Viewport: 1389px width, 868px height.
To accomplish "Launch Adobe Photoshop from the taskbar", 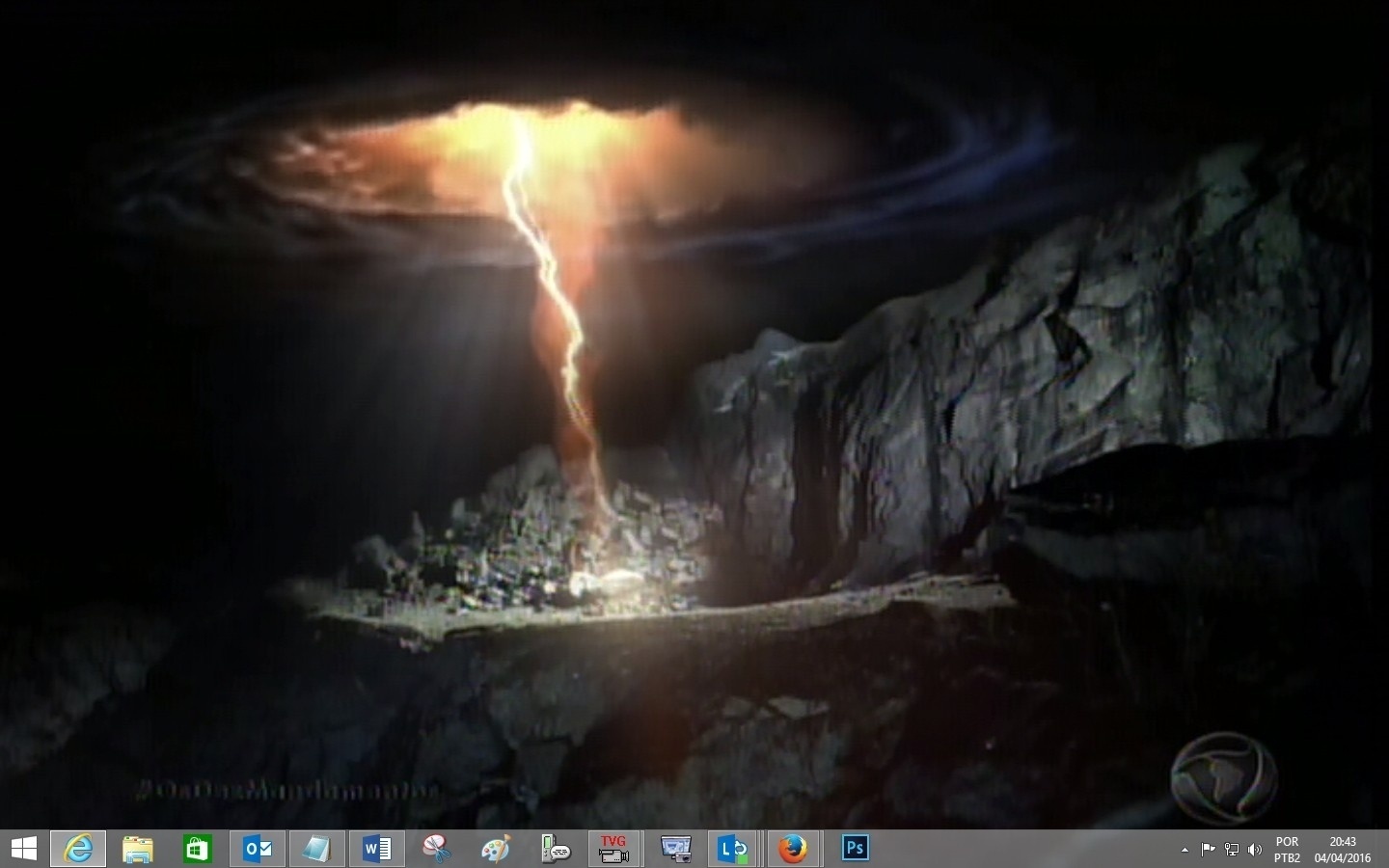I will click(855, 849).
